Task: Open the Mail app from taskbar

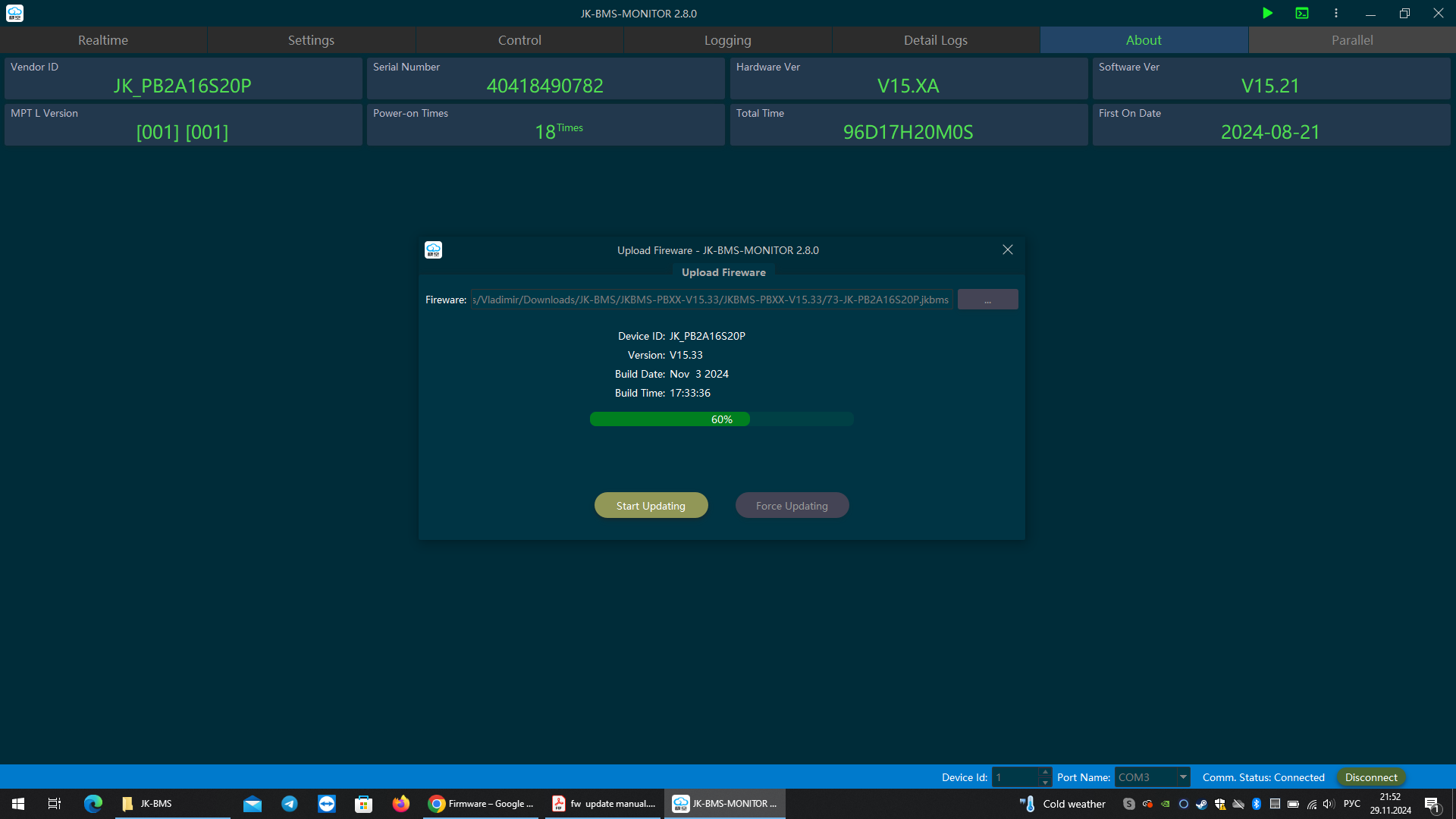Action: 253,804
